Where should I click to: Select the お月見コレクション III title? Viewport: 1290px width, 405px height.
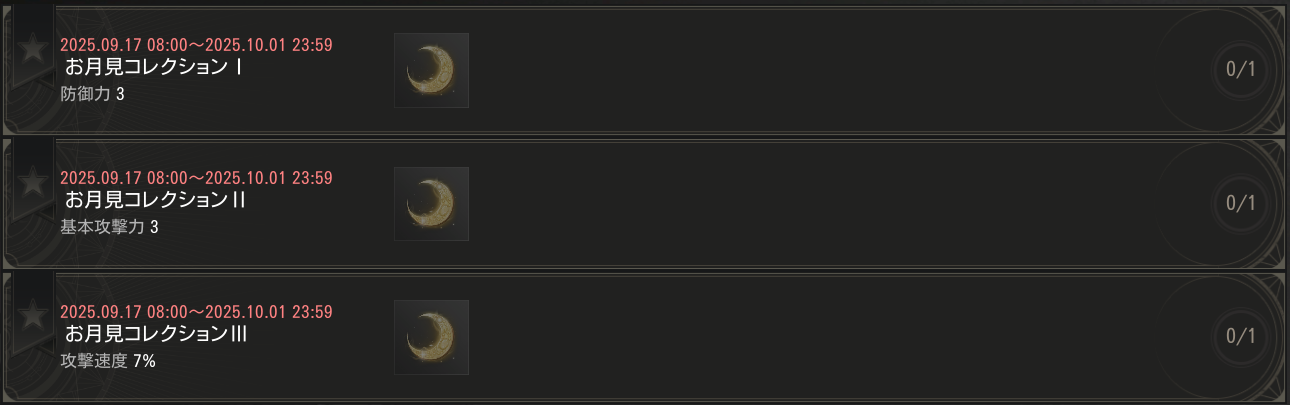156,334
